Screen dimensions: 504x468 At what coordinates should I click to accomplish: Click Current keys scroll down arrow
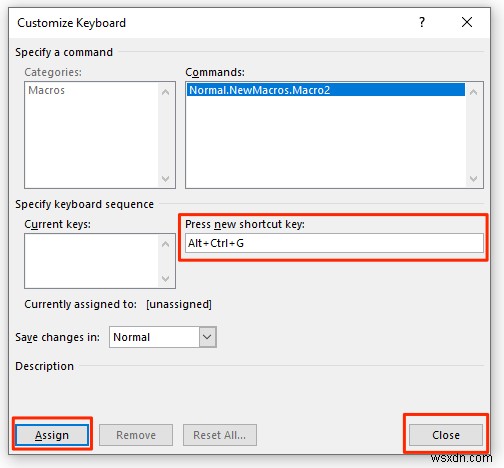coord(165,278)
